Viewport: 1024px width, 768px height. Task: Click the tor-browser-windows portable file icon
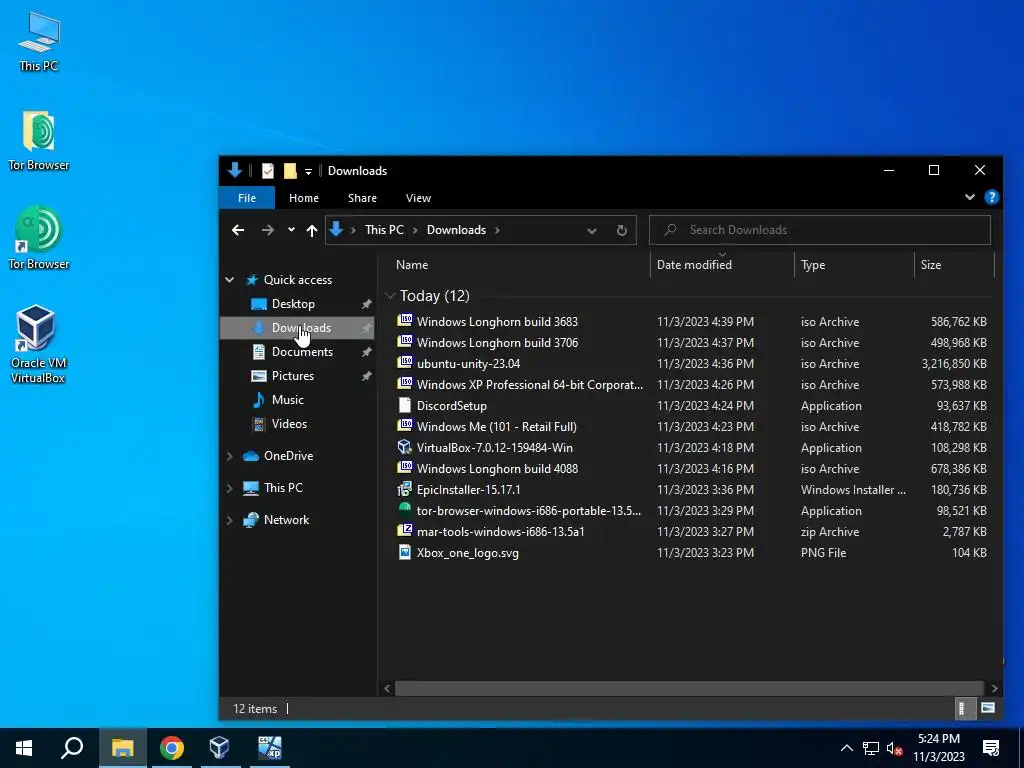pyautogui.click(x=405, y=510)
